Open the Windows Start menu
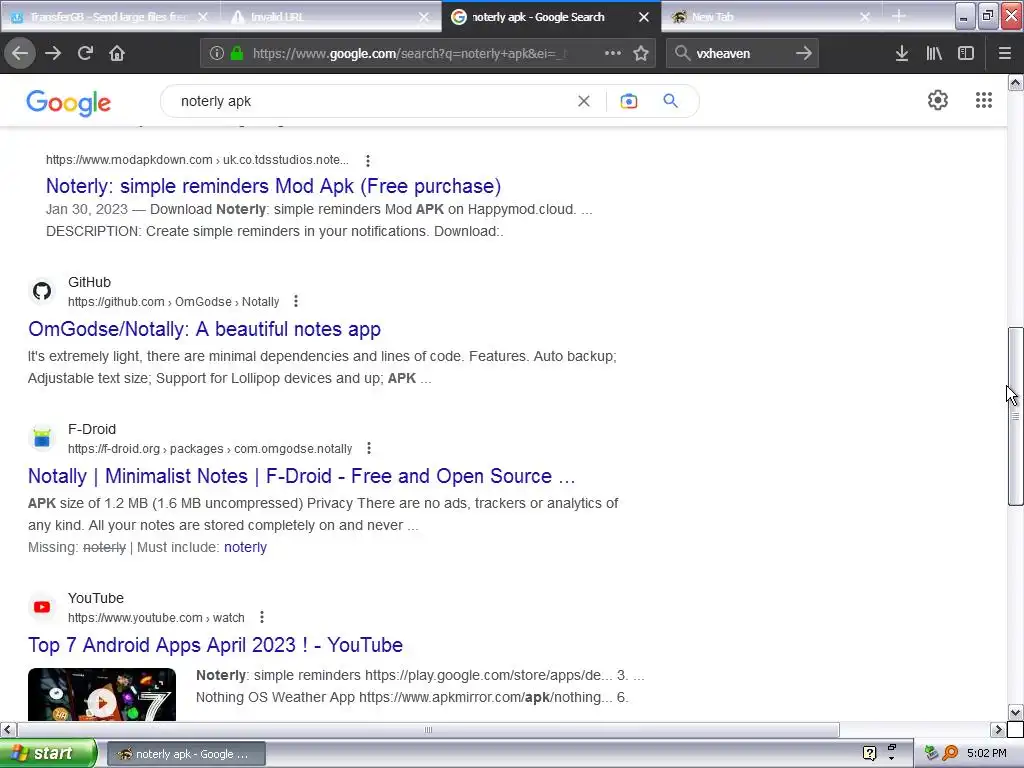 point(48,754)
